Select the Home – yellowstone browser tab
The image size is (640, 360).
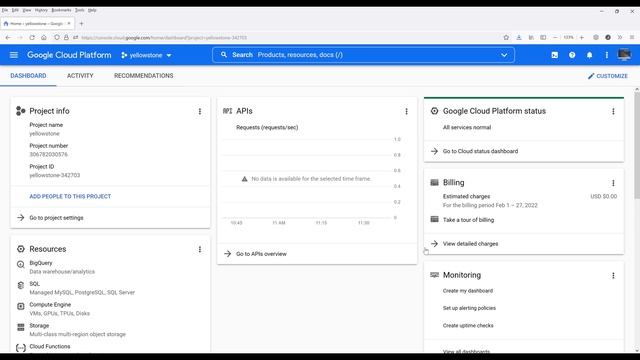tap(36, 24)
